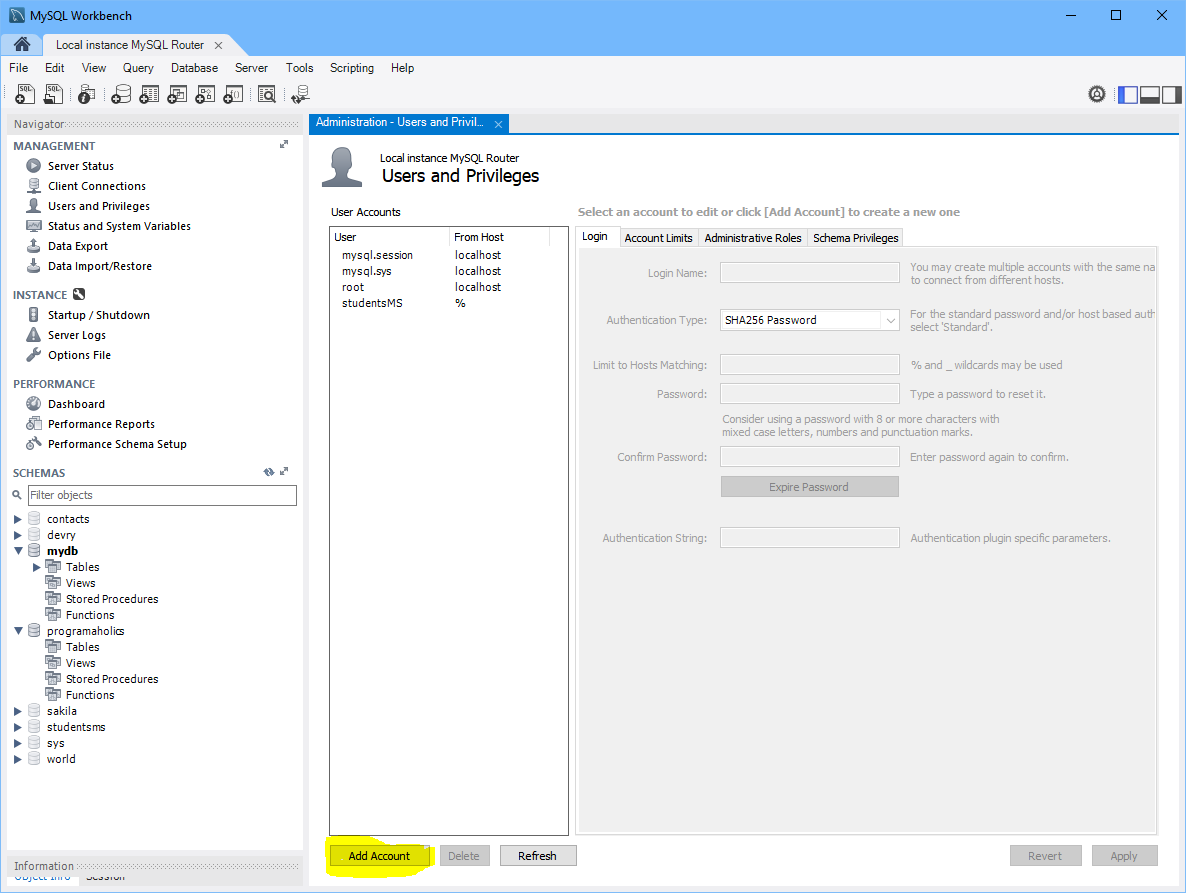
Task: Click the new SQL tab toolbar icon
Action: point(25,94)
